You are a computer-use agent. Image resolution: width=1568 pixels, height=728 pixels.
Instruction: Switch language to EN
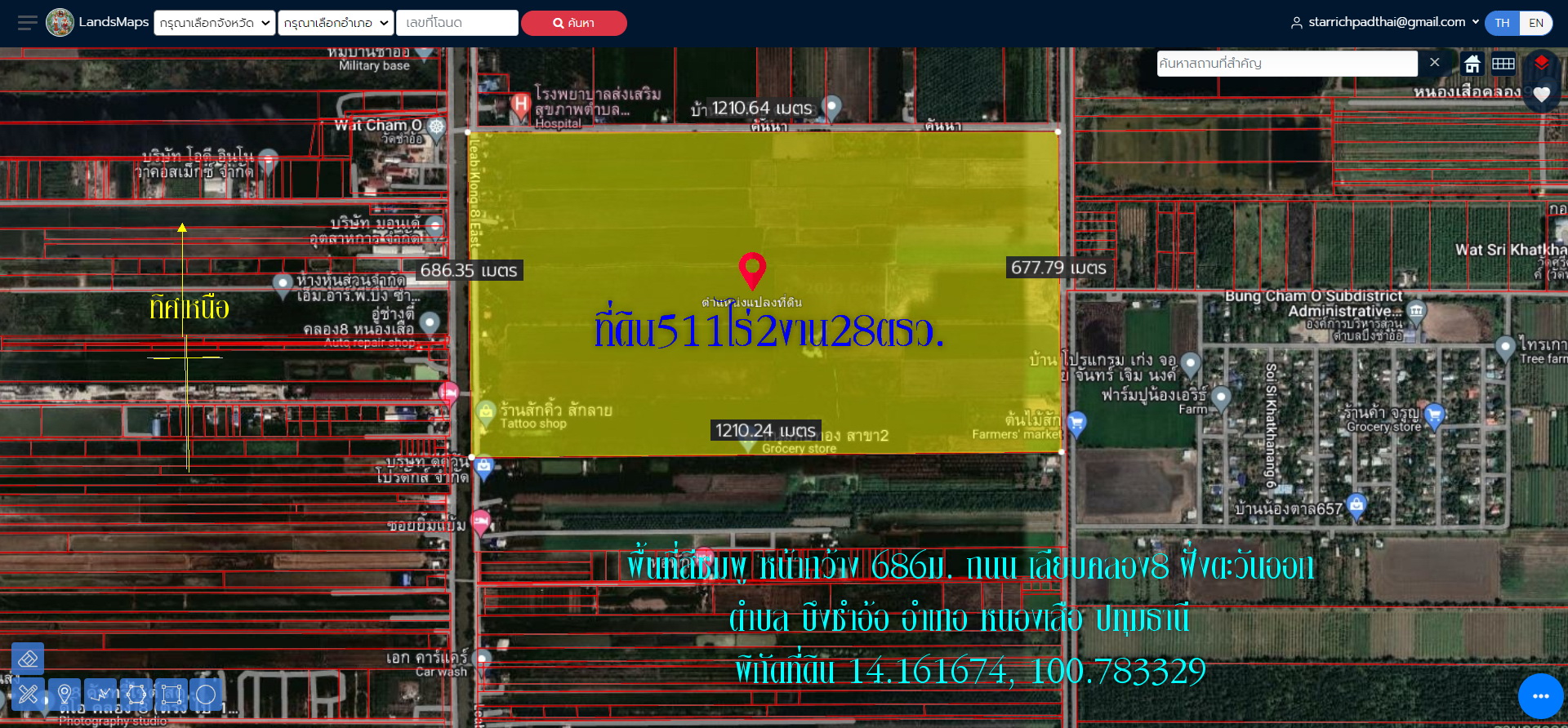click(x=1536, y=23)
